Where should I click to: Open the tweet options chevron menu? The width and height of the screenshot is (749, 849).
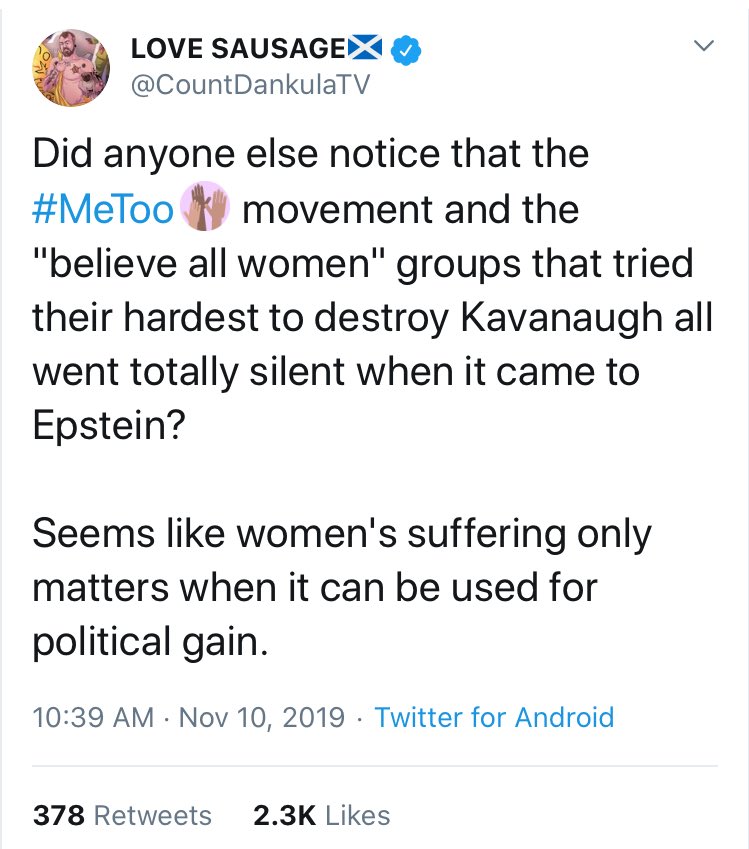(704, 47)
